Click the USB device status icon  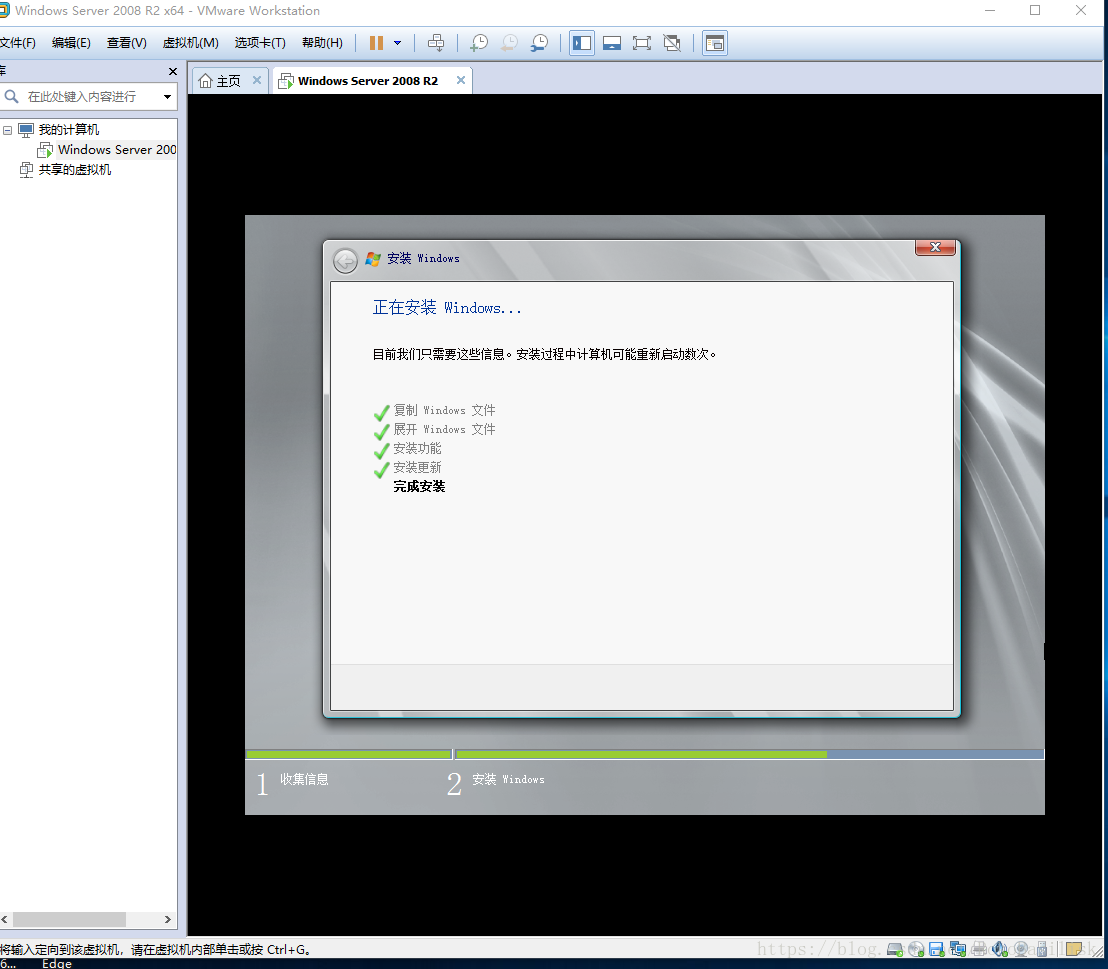[1042, 949]
